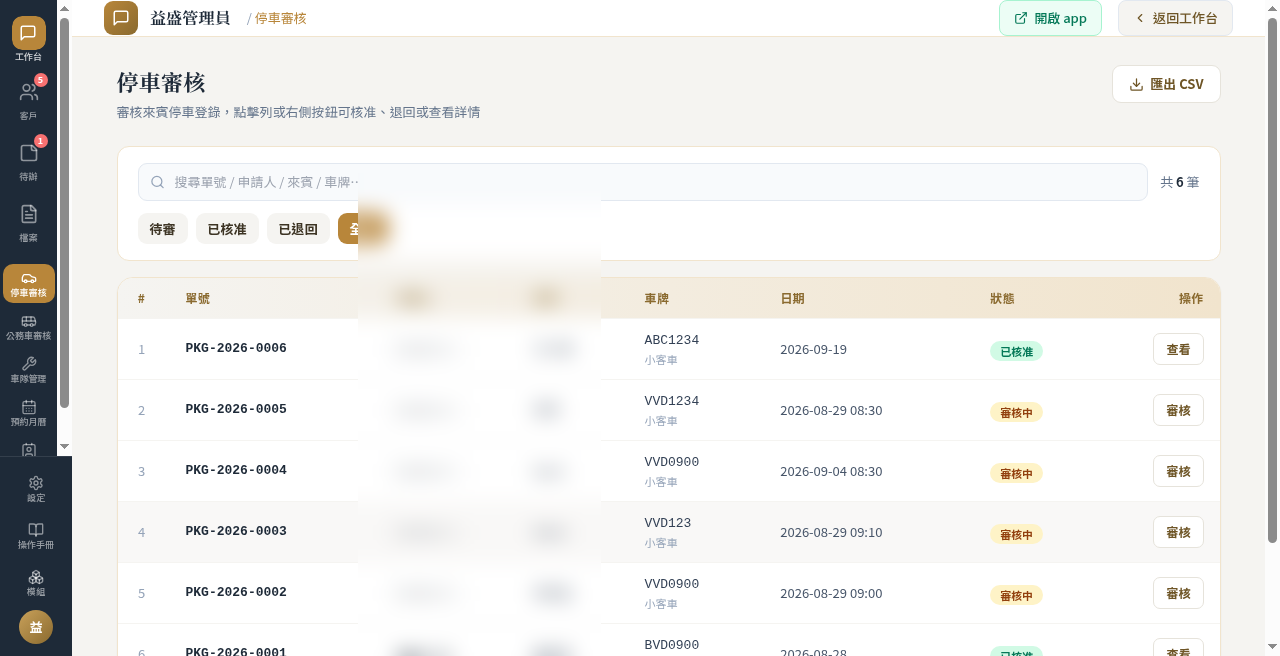1280x656 pixels.
Task: Switch to the 已退回 filter
Action: click(x=298, y=229)
